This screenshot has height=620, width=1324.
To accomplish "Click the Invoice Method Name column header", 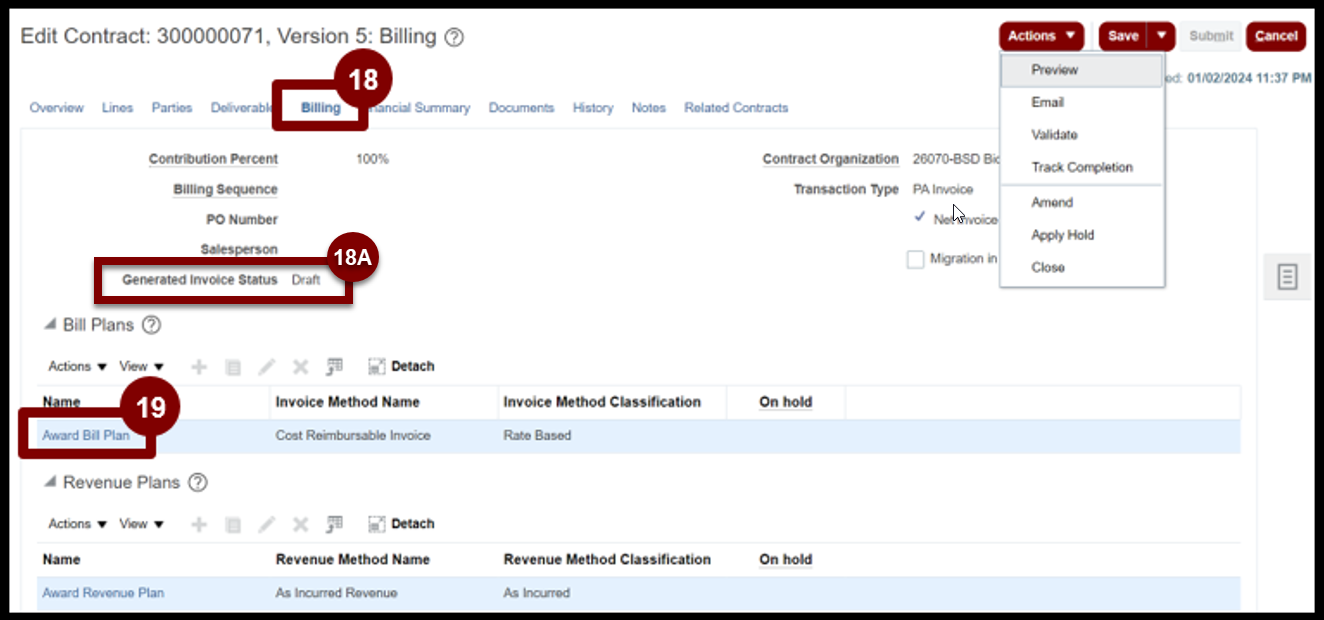I will pyautogui.click(x=347, y=402).
